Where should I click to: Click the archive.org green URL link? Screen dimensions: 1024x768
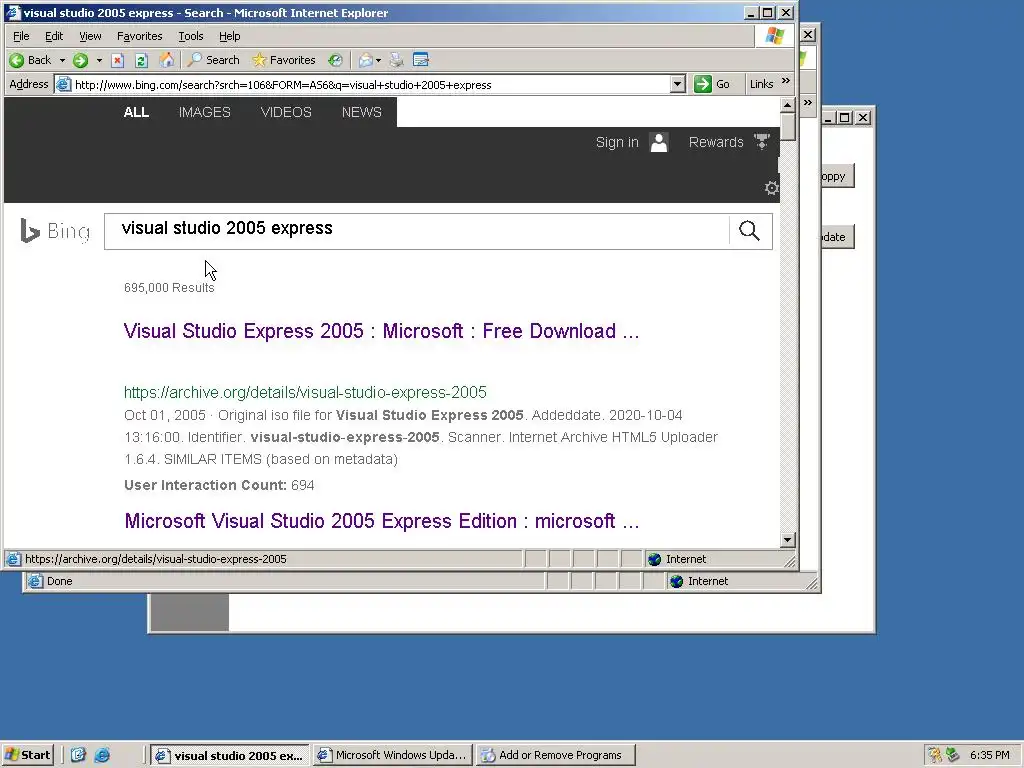point(305,392)
